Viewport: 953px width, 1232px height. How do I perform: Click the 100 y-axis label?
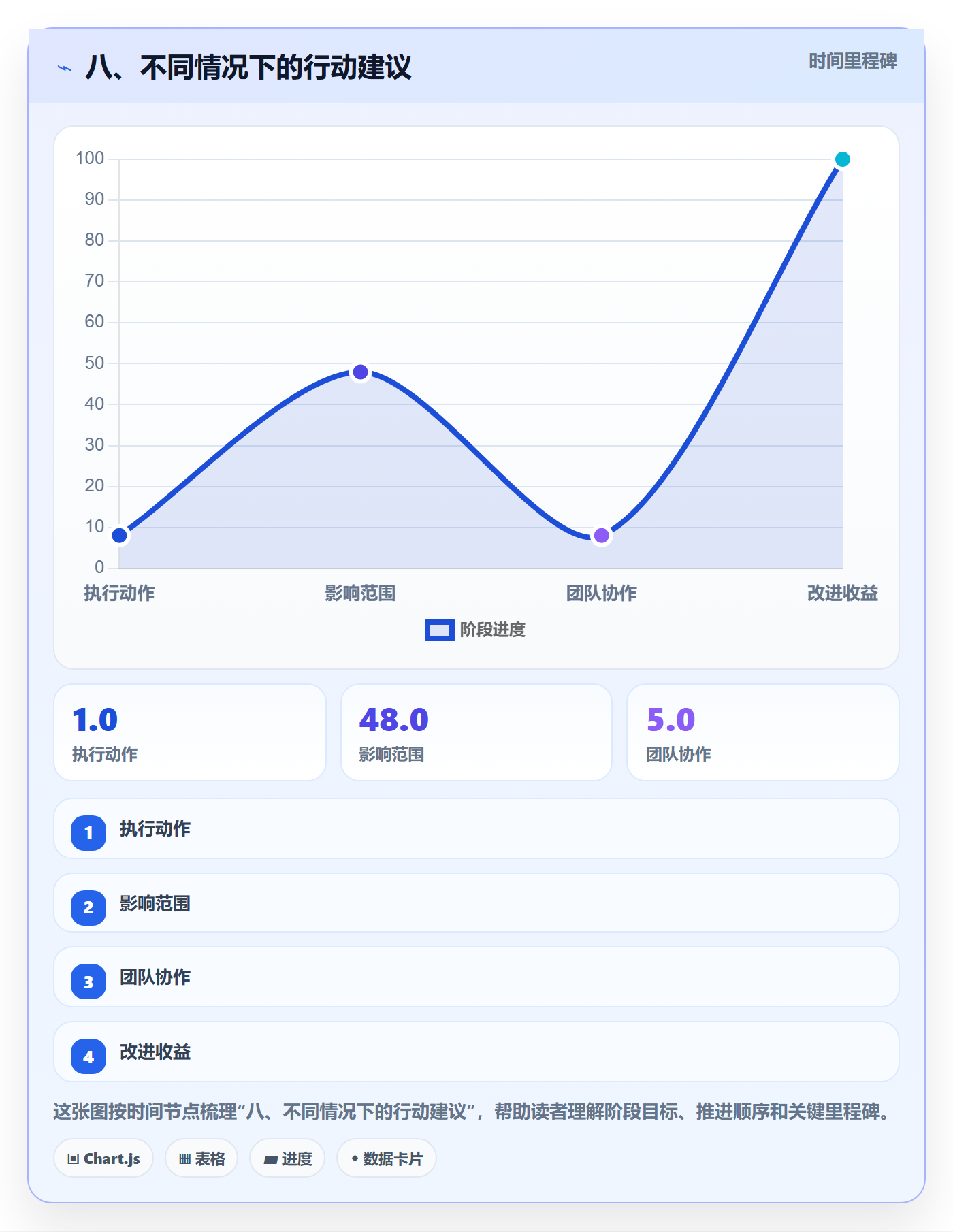(90, 159)
